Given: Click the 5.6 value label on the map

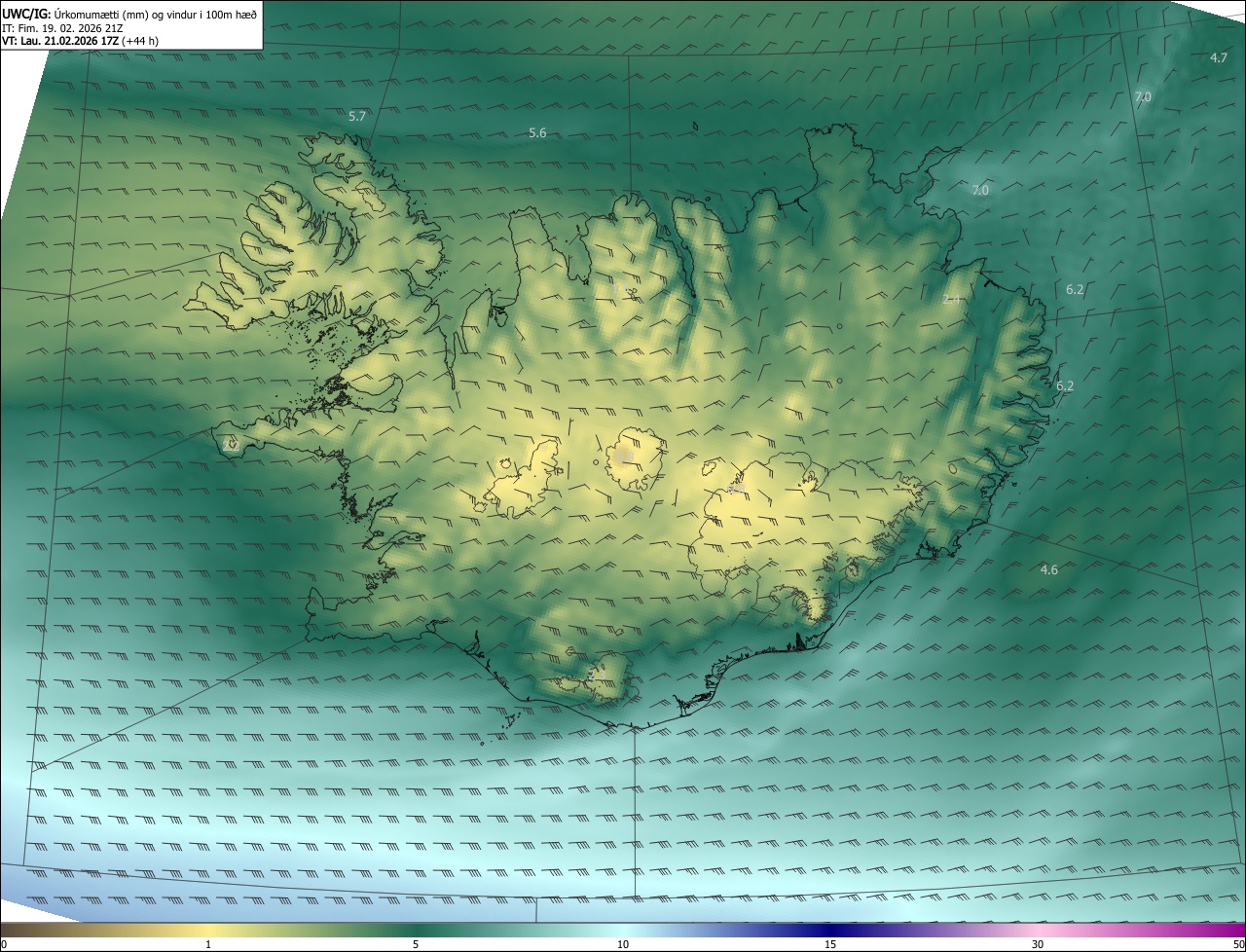Looking at the screenshot, I should [537, 132].
